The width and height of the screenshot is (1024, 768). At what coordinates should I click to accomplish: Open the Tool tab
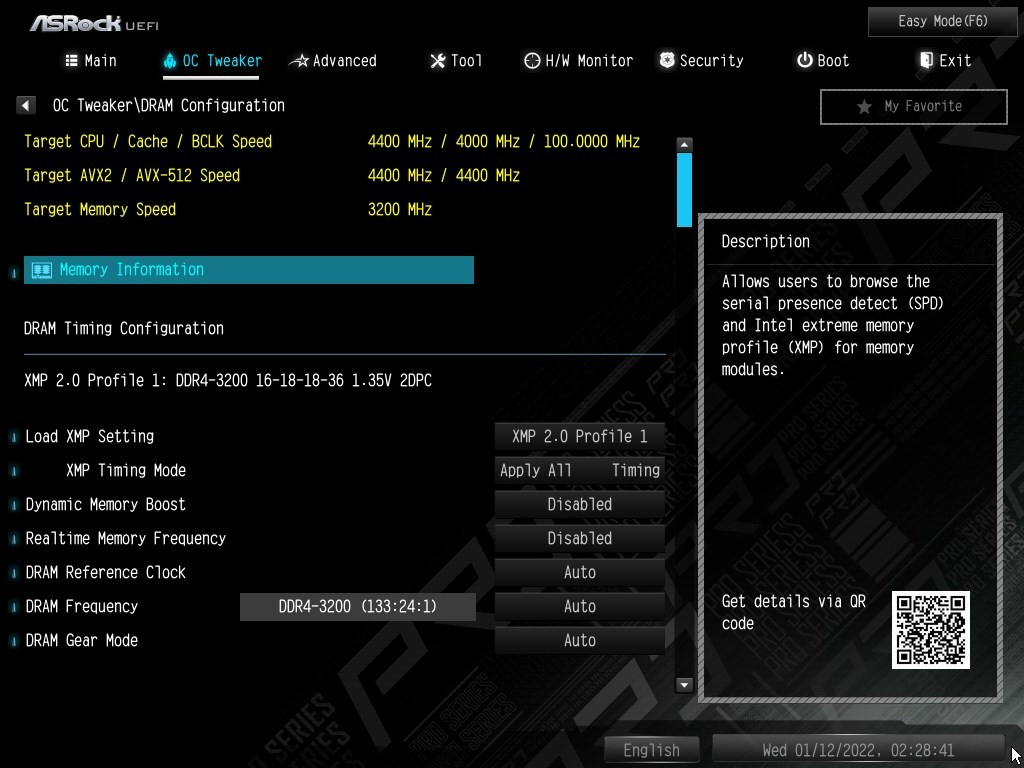coord(456,61)
